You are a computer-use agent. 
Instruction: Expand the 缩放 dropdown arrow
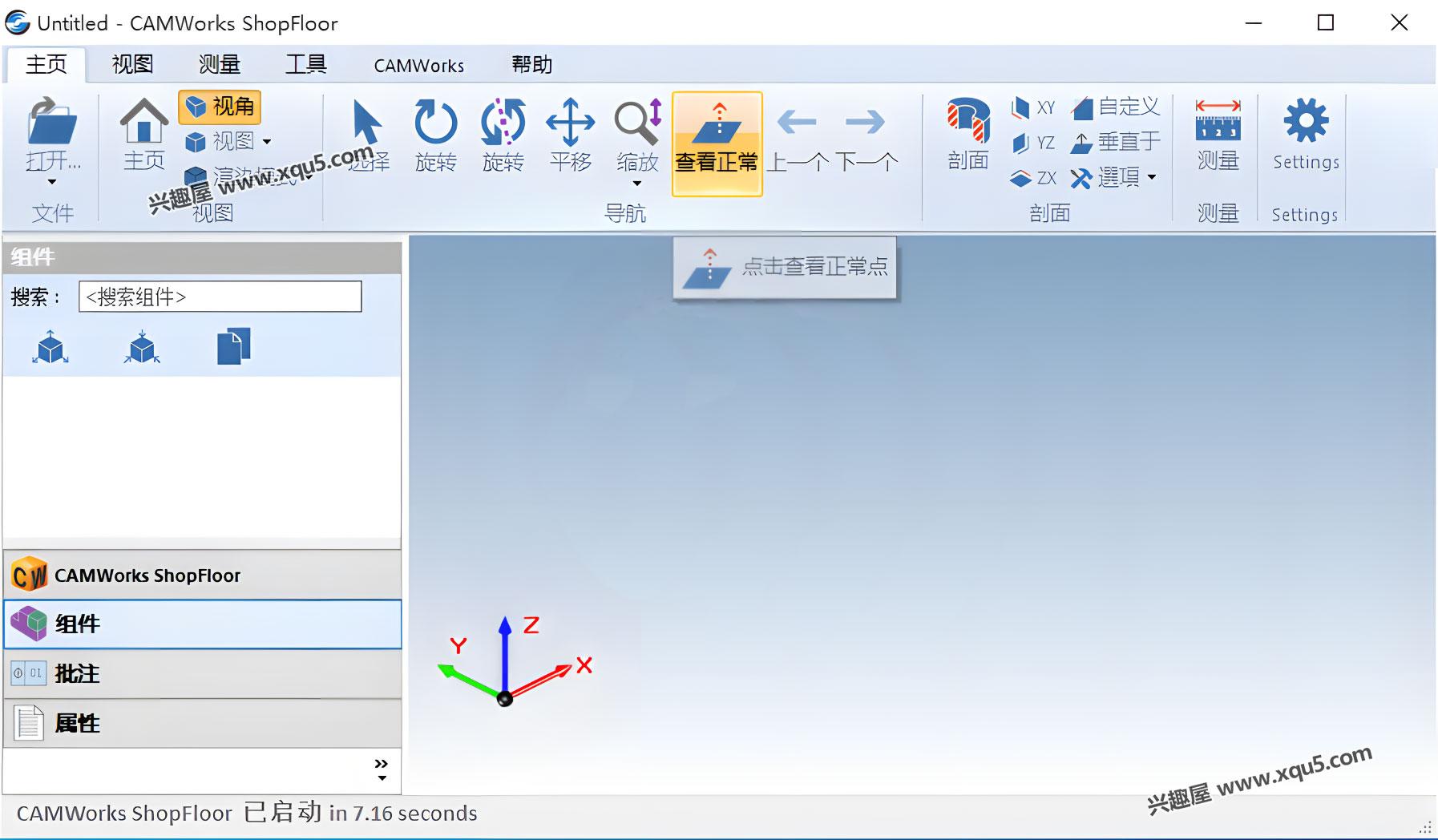point(637,184)
